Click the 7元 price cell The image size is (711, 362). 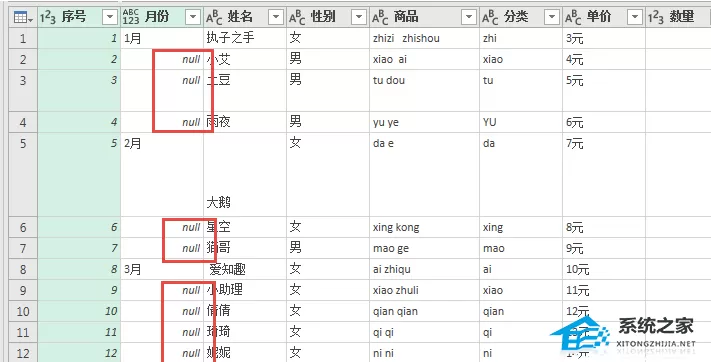[604, 175]
